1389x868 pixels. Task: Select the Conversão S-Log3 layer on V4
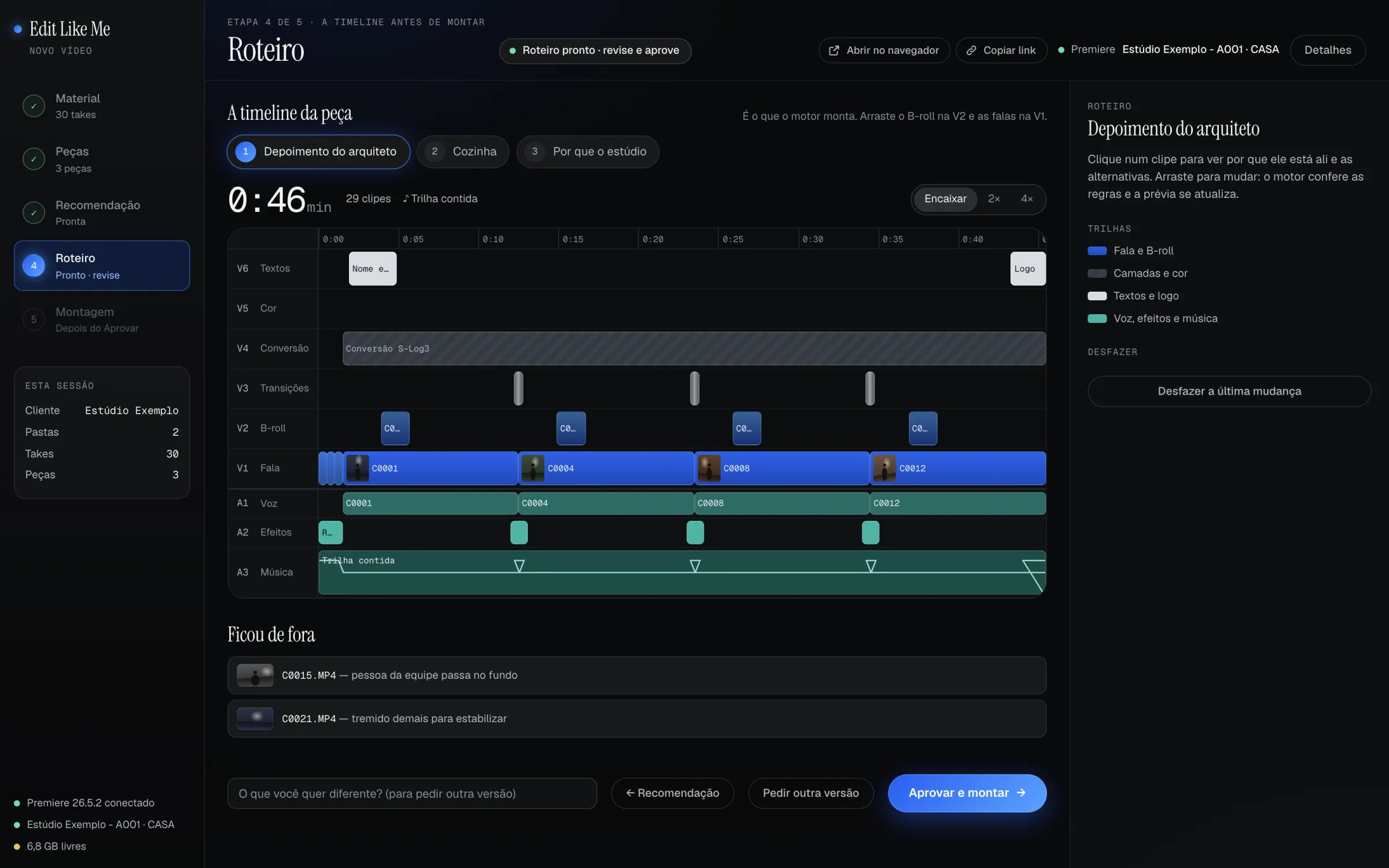[694, 348]
